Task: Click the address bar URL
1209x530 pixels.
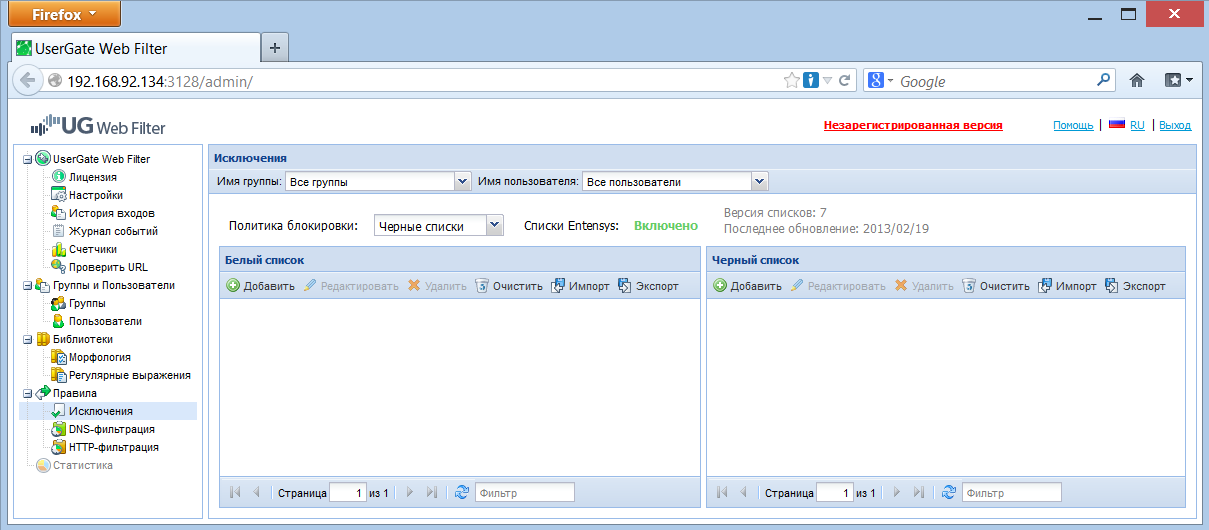Action: 160,81
